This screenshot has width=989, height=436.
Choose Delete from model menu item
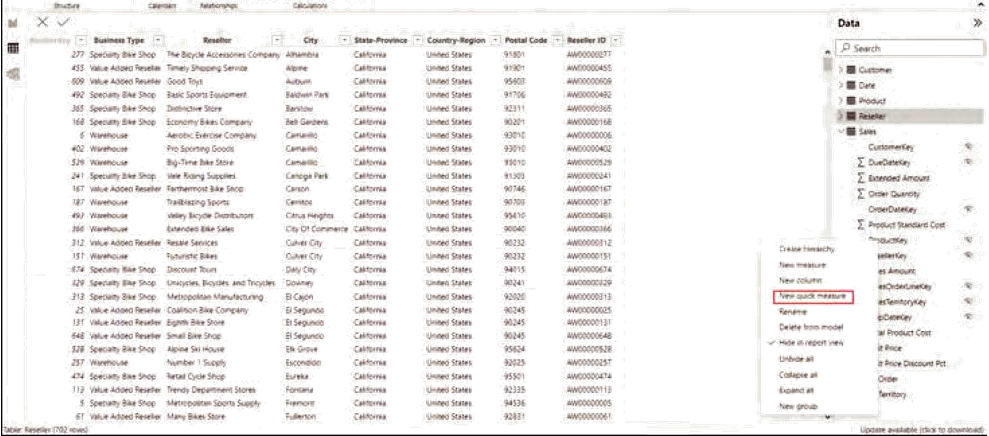tap(811, 327)
